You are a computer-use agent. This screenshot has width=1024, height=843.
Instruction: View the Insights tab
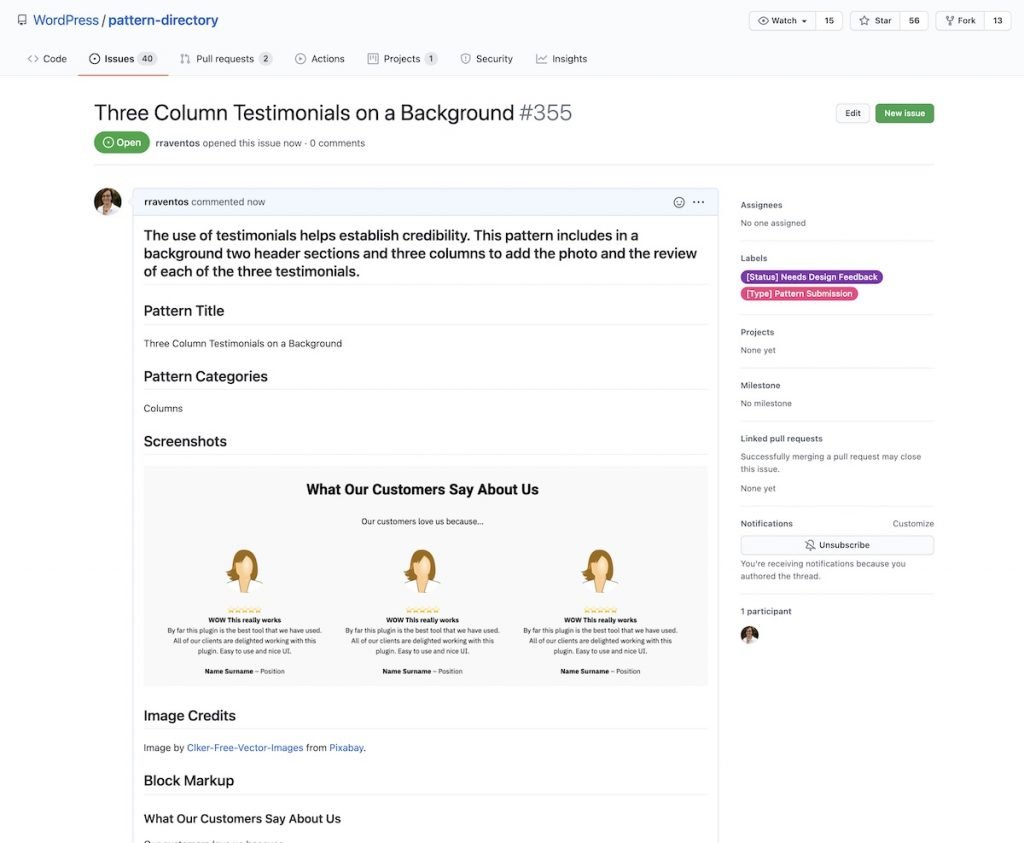561,59
